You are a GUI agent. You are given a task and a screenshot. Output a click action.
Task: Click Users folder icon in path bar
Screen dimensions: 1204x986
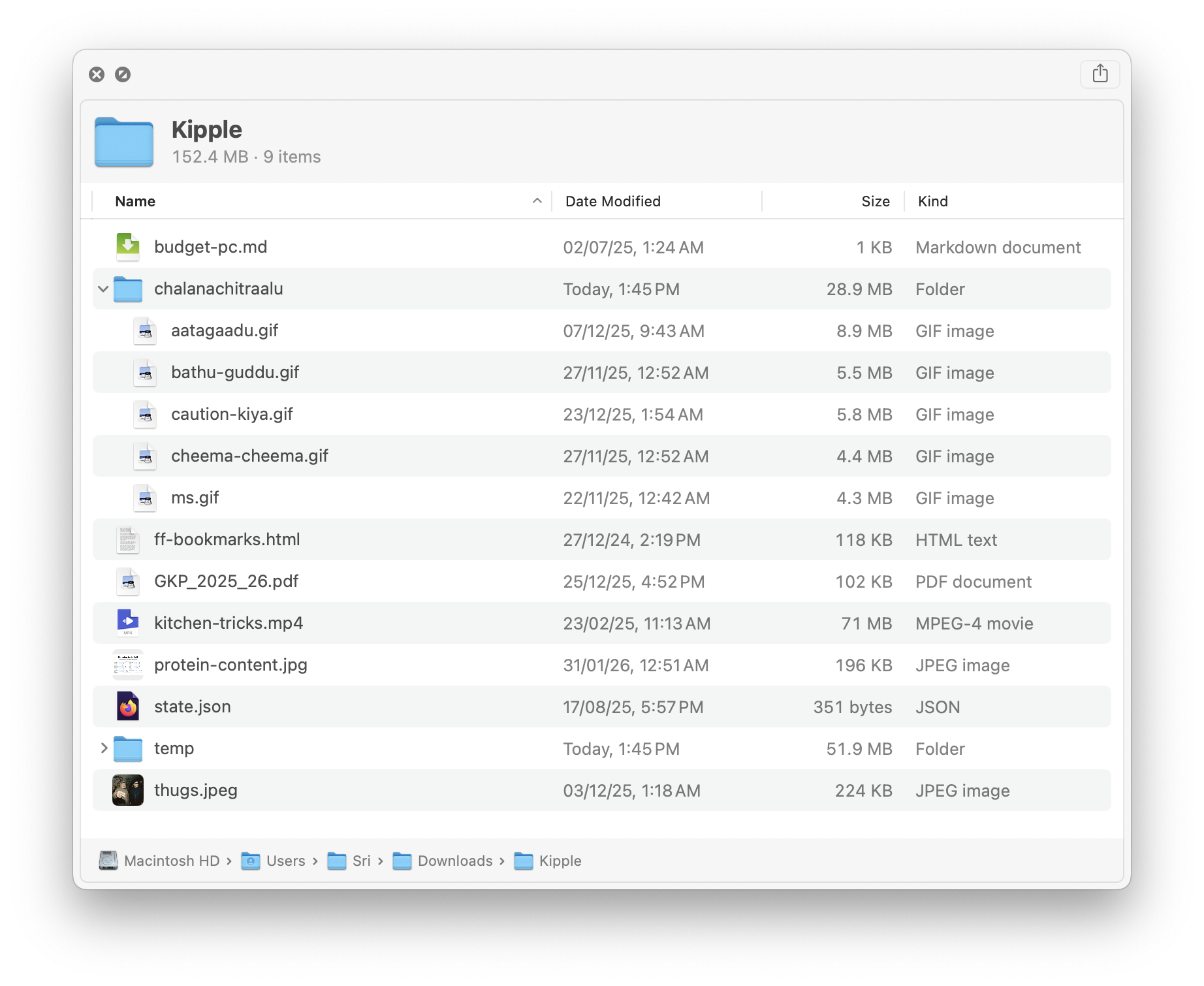tap(251, 861)
